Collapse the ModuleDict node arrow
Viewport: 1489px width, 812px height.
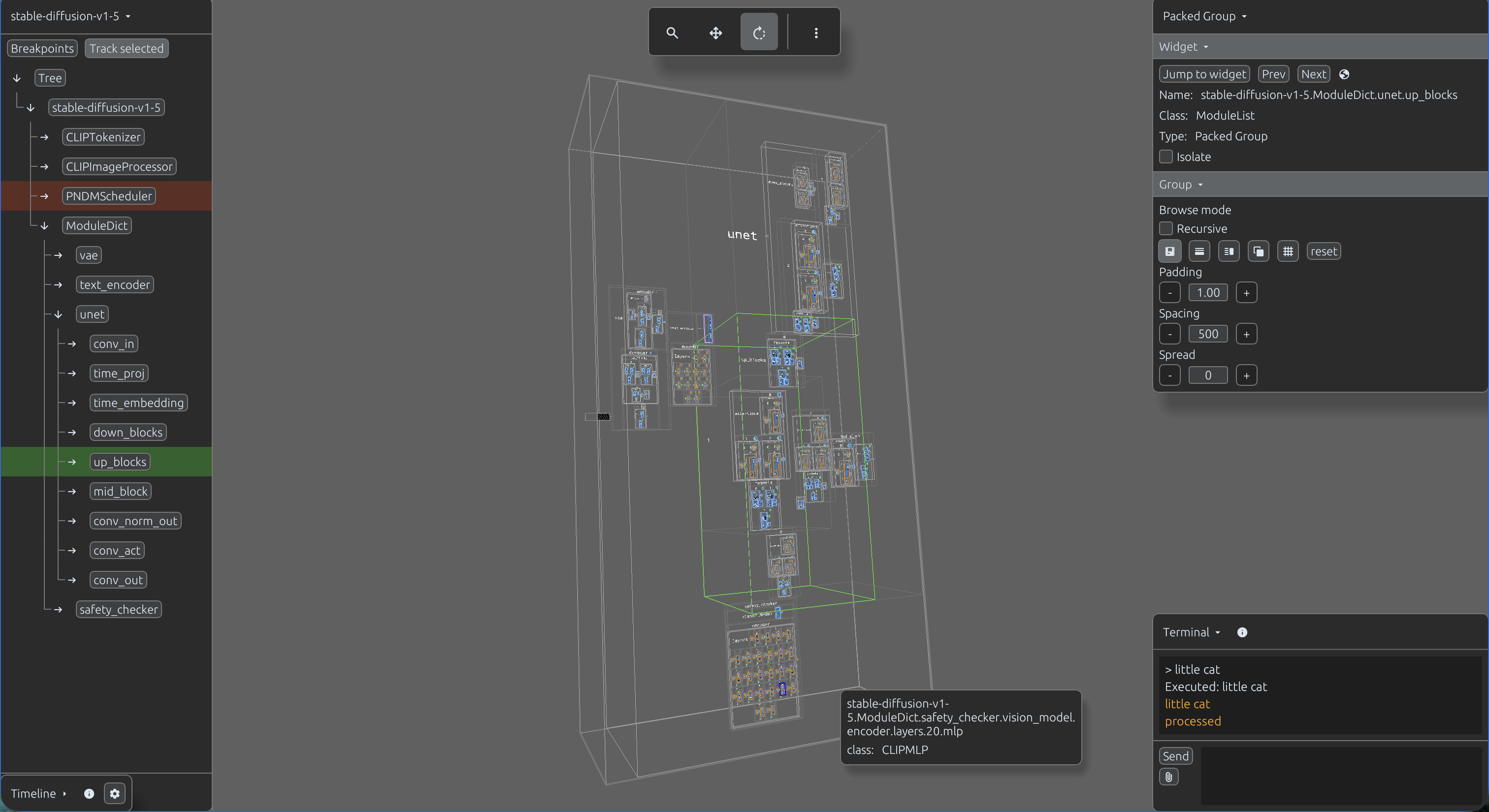pos(44,226)
